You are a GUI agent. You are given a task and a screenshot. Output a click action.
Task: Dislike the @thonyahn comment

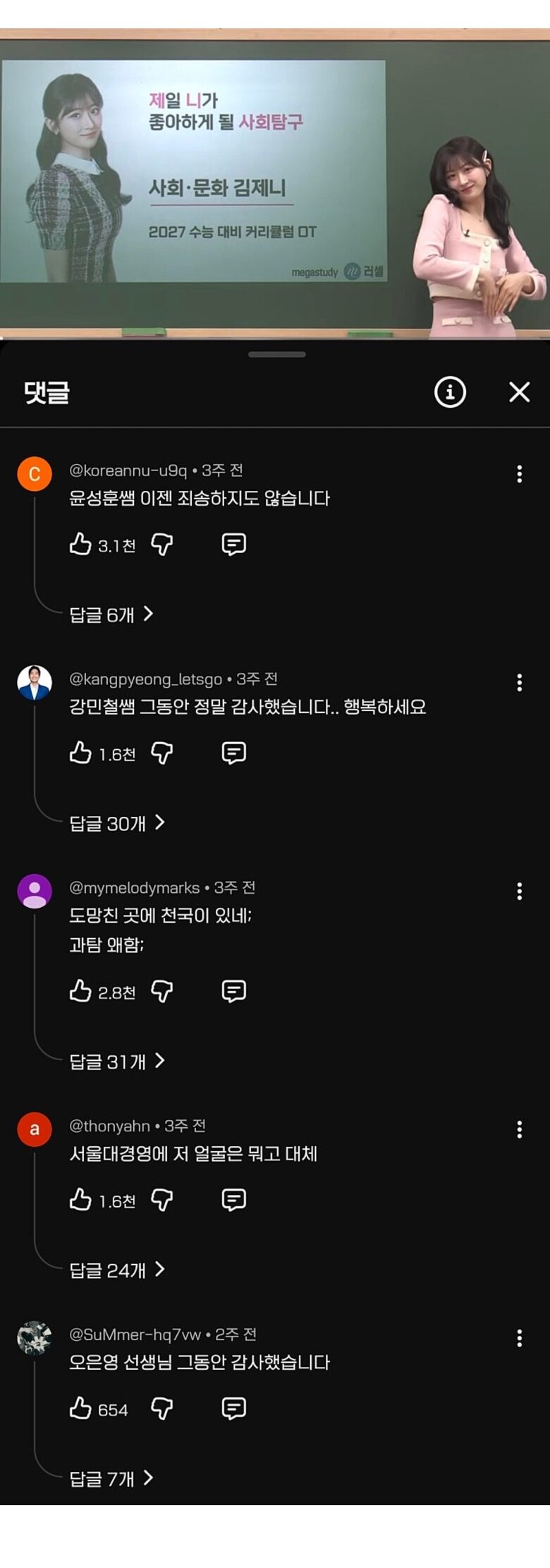click(162, 1200)
